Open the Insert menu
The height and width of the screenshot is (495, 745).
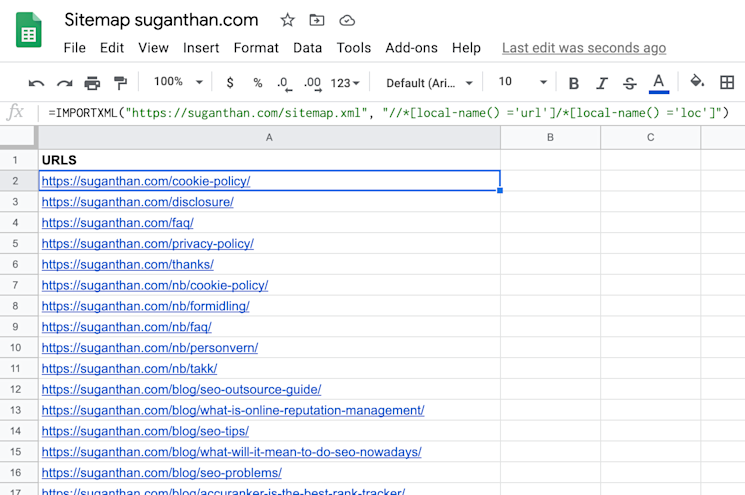(201, 48)
